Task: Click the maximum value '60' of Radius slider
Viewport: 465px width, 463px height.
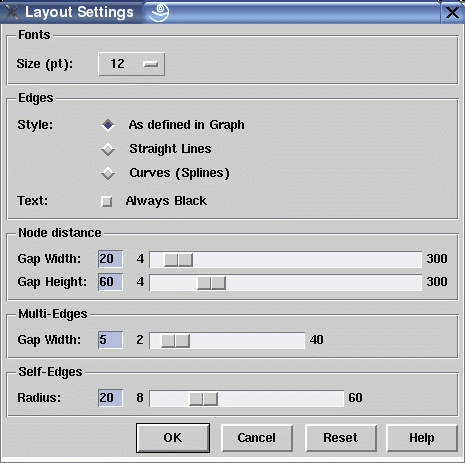Action: (355, 398)
